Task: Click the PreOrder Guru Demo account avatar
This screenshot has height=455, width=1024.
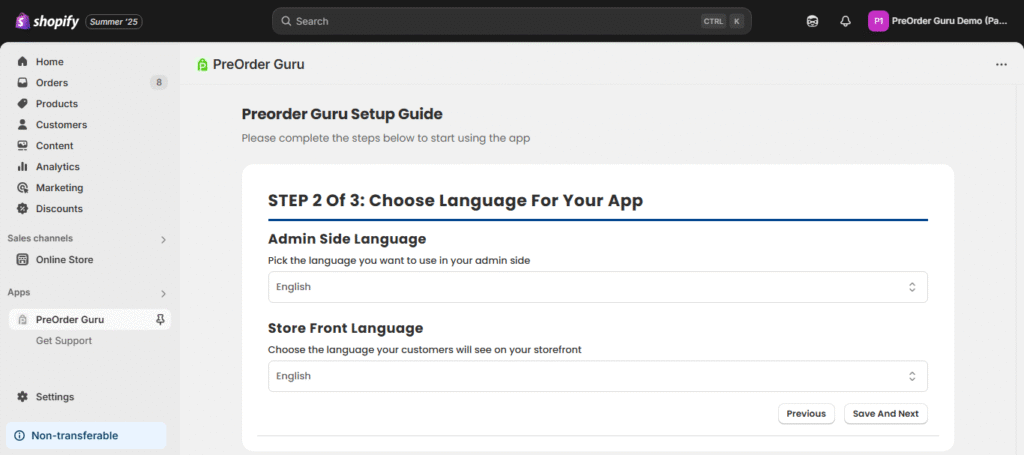Action: [878, 21]
